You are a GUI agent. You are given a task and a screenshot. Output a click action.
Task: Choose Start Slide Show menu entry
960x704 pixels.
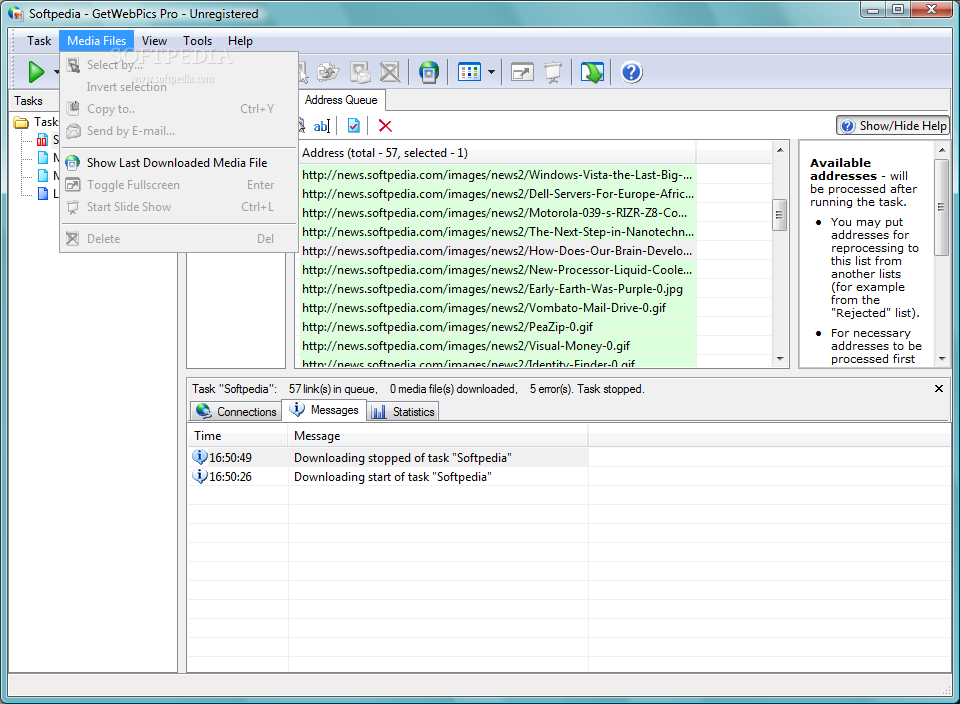[179, 207]
